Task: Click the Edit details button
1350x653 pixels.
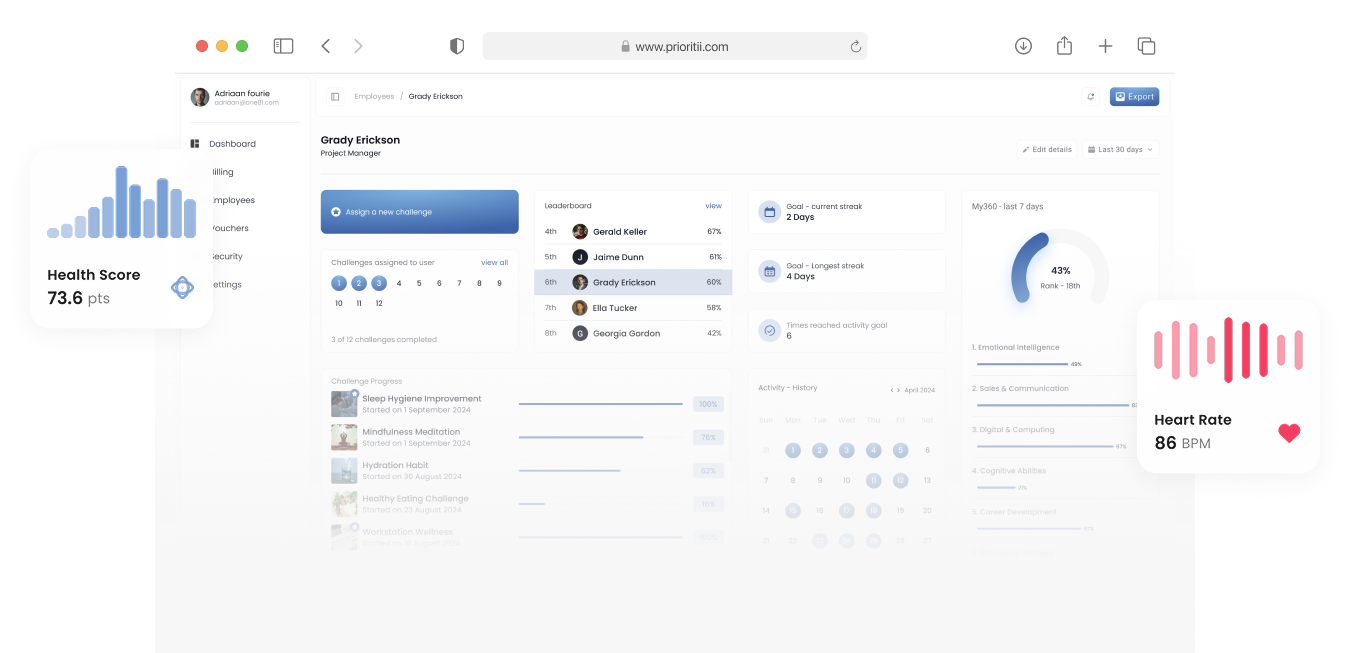Action: pos(1046,148)
